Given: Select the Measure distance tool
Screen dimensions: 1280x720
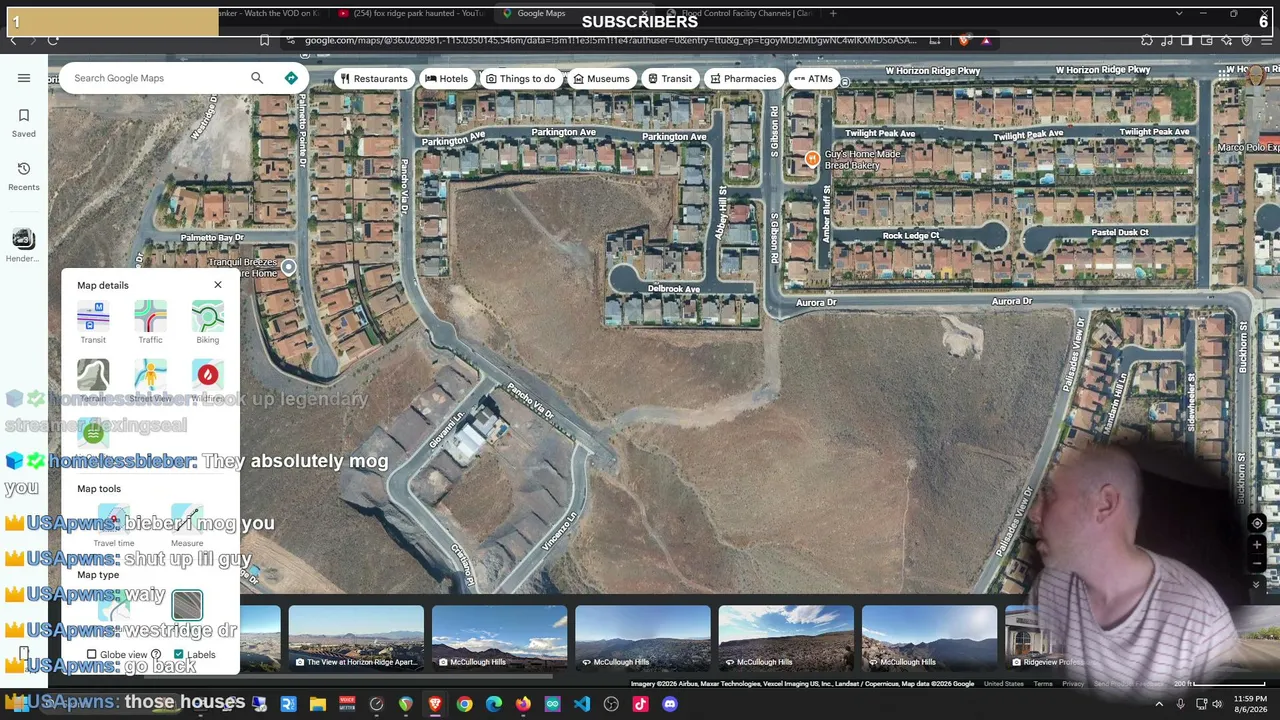Looking at the screenshot, I should point(187,526).
